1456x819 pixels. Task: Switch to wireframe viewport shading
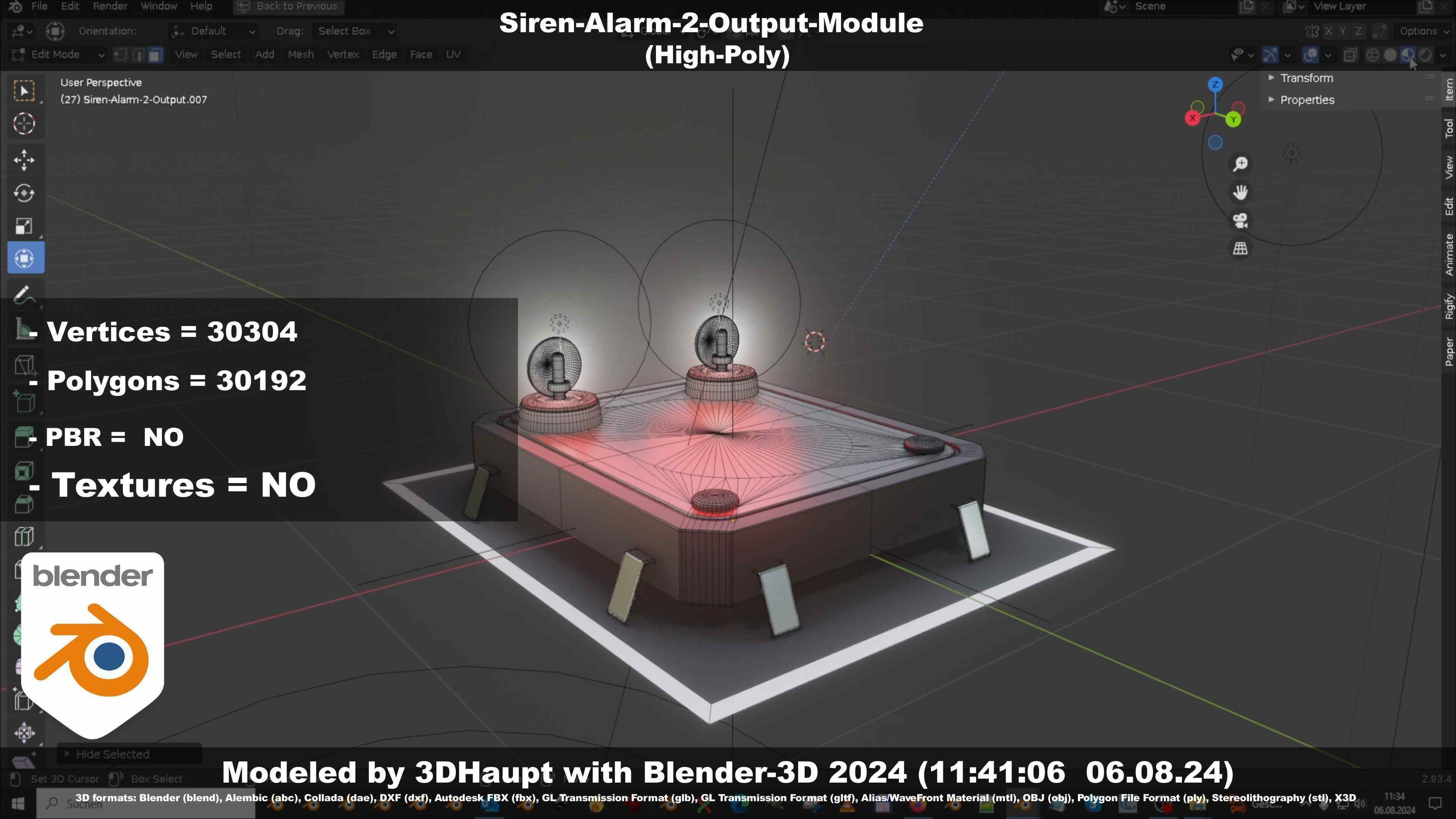tap(1372, 55)
